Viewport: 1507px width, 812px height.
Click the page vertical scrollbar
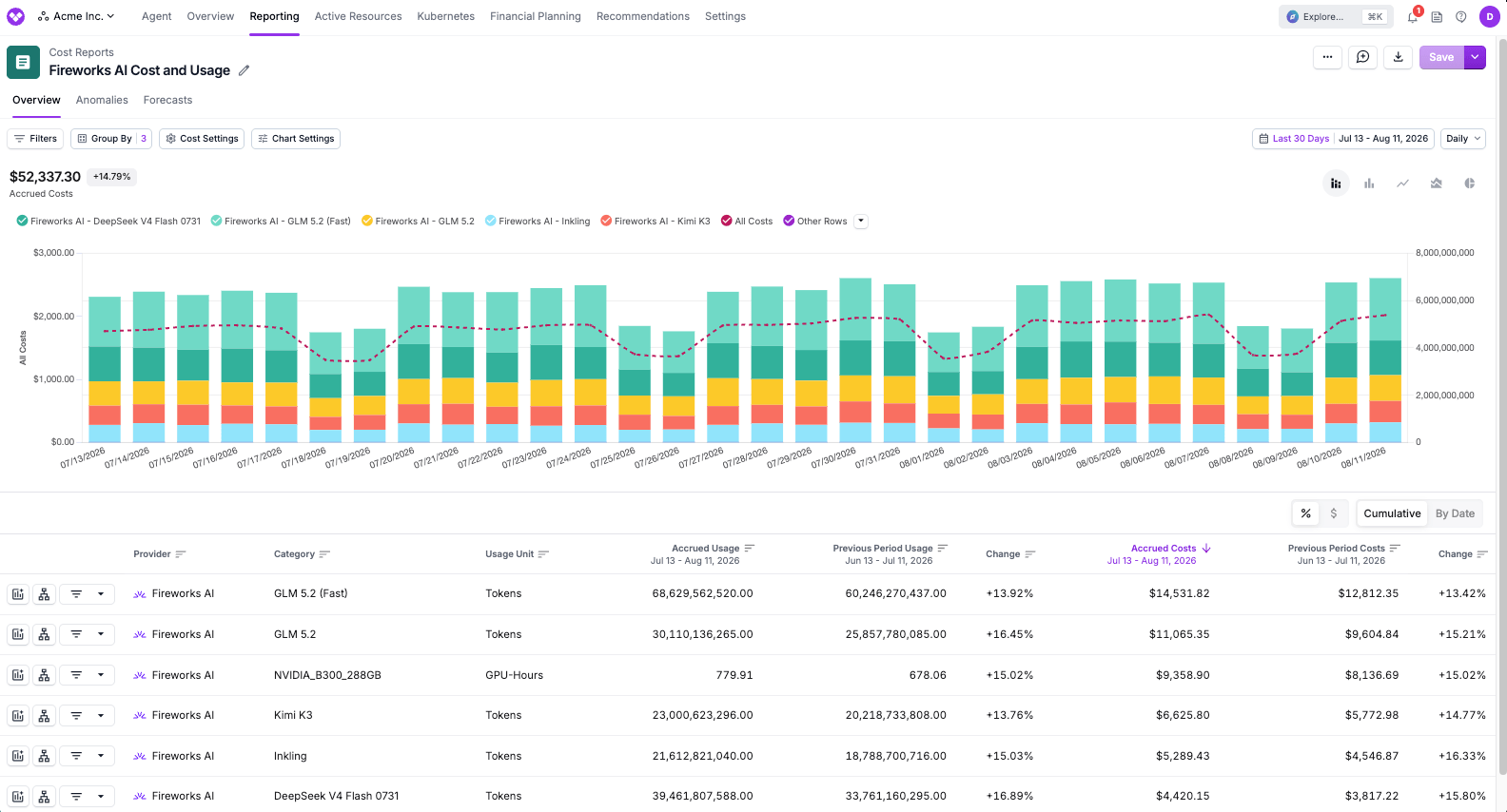coord(1502,409)
